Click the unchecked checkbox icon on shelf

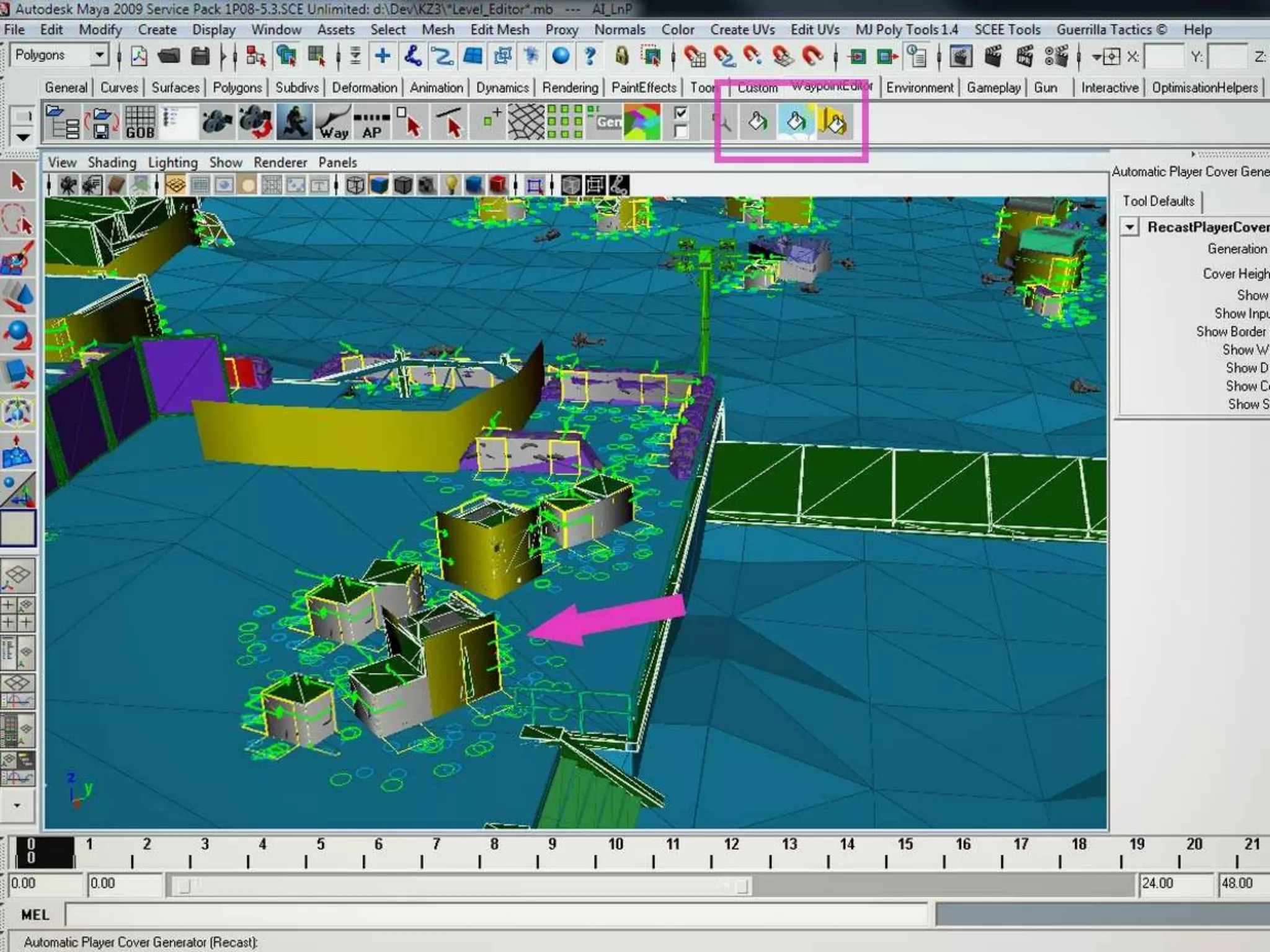tap(681, 132)
